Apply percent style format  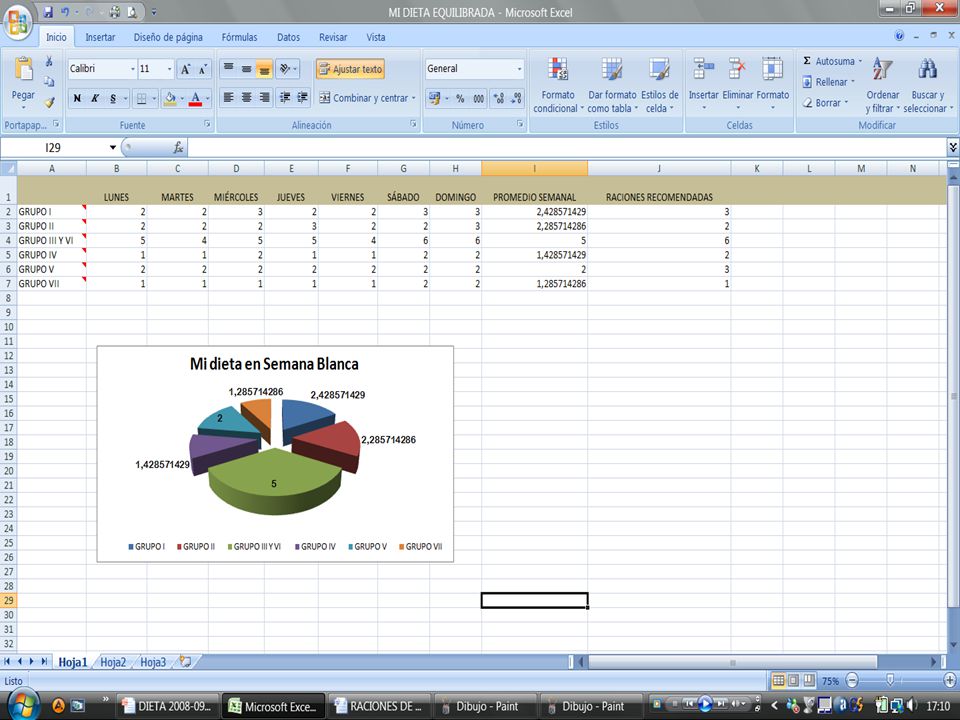(460, 98)
